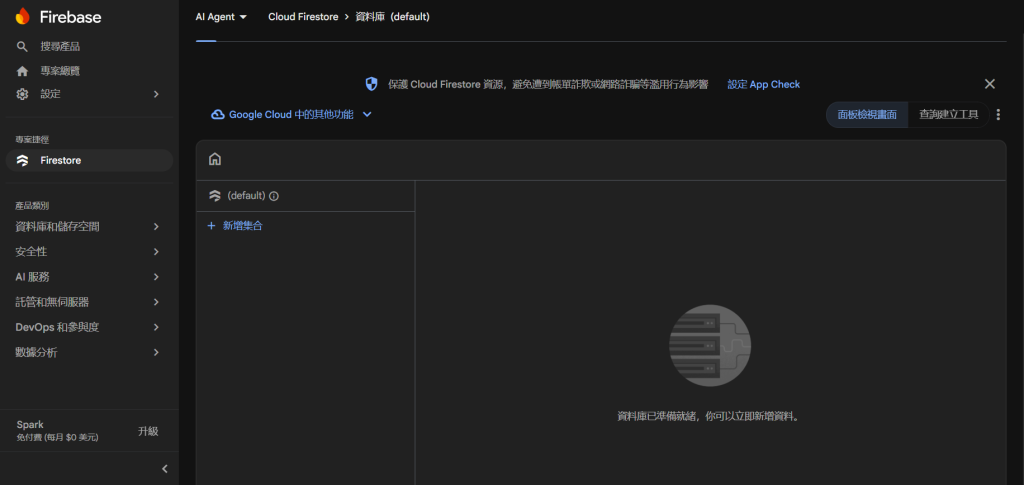The image size is (1024, 485).
Task: Click 專案捷徑 section label
Action: pyautogui.click(x=32, y=140)
